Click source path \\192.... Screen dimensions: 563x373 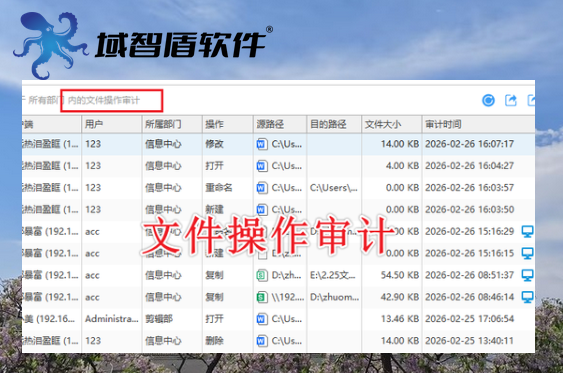(x=288, y=297)
